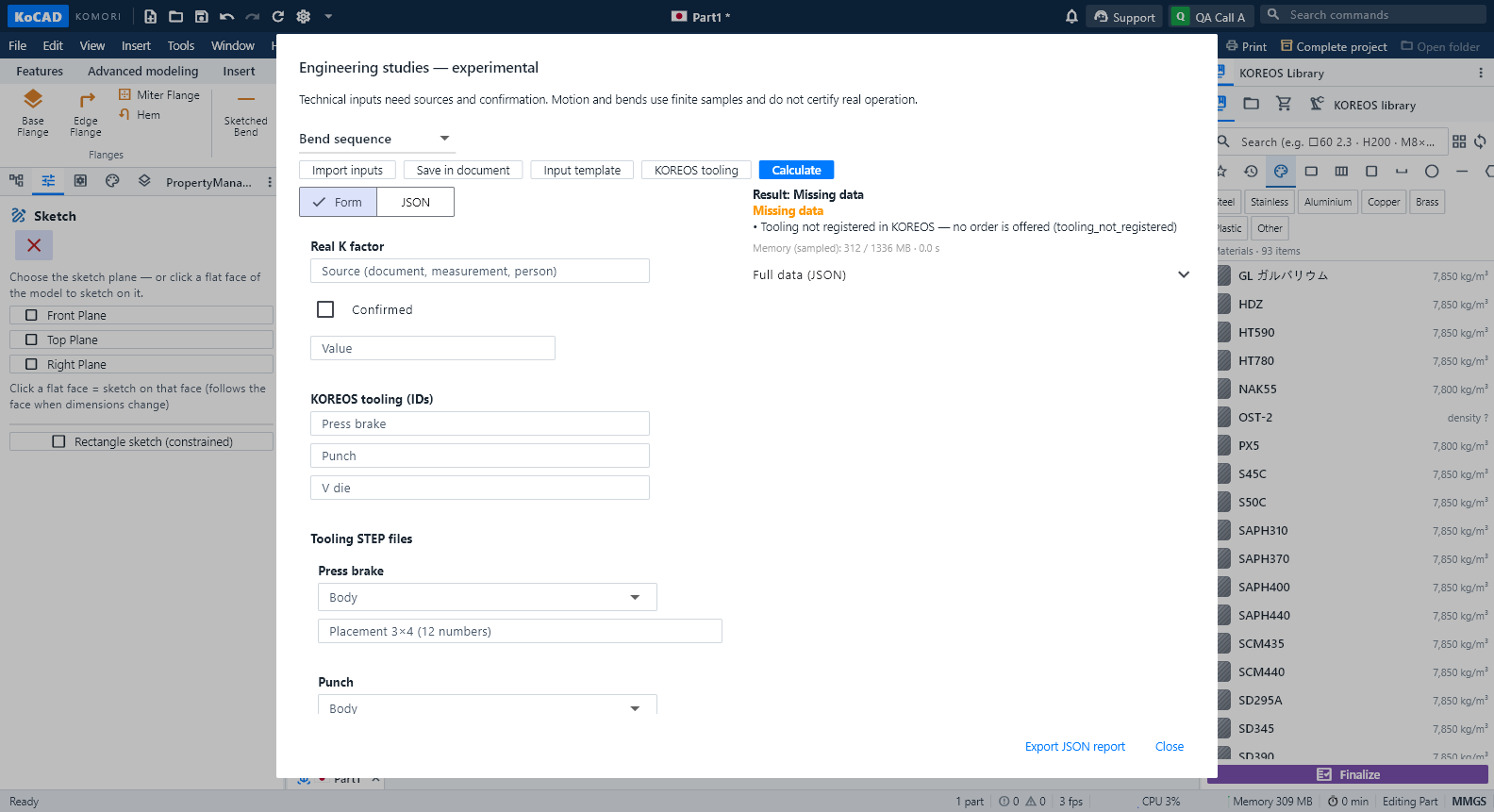
Task: Select the Edge Flange tool
Action: (x=86, y=113)
